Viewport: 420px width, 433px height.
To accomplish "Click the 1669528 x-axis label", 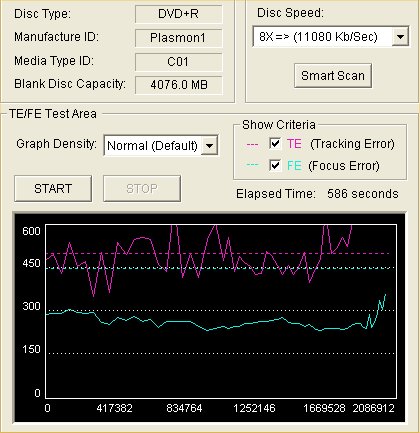I will click(324, 408).
